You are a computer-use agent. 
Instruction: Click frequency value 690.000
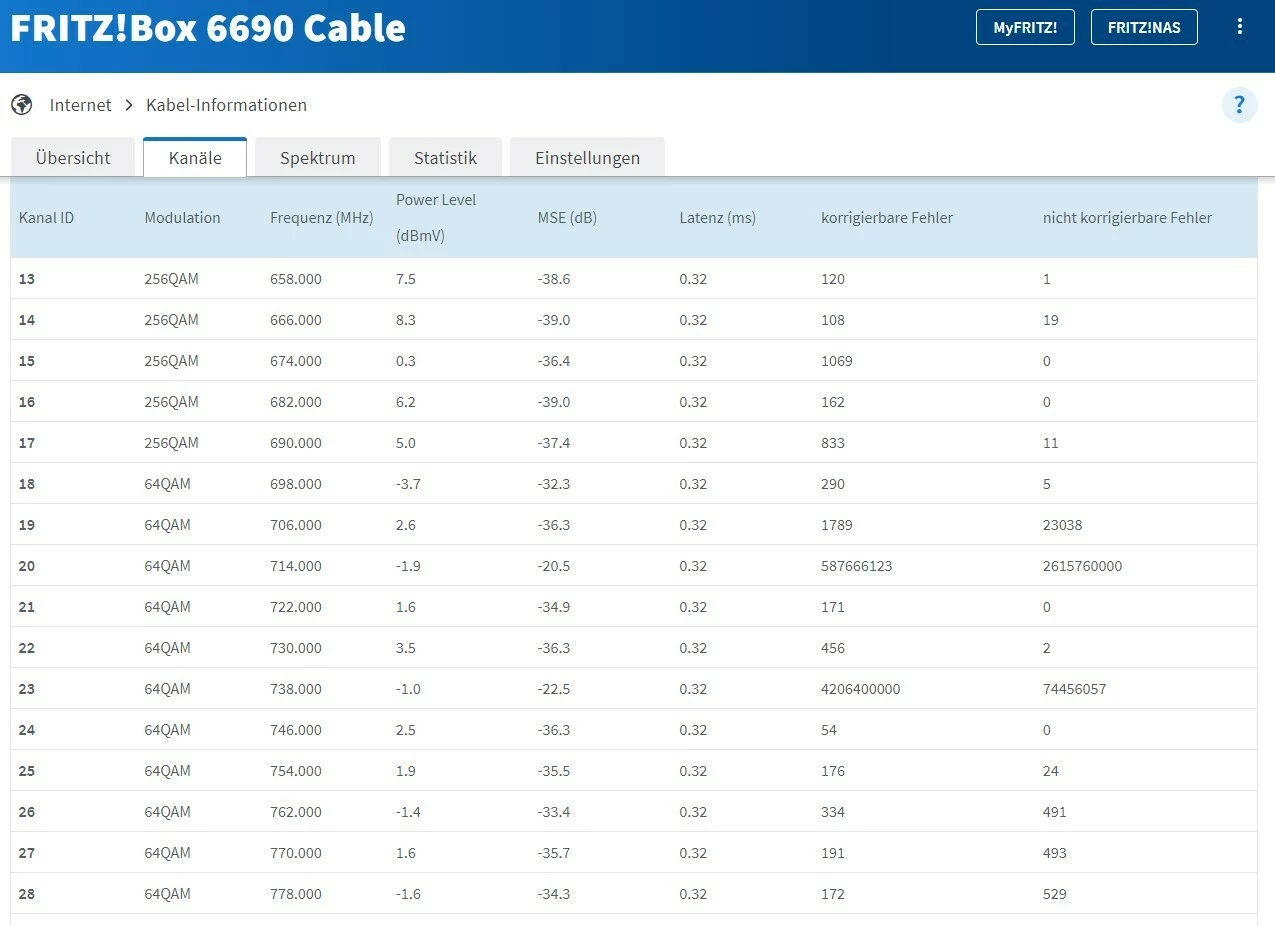(x=296, y=443)
